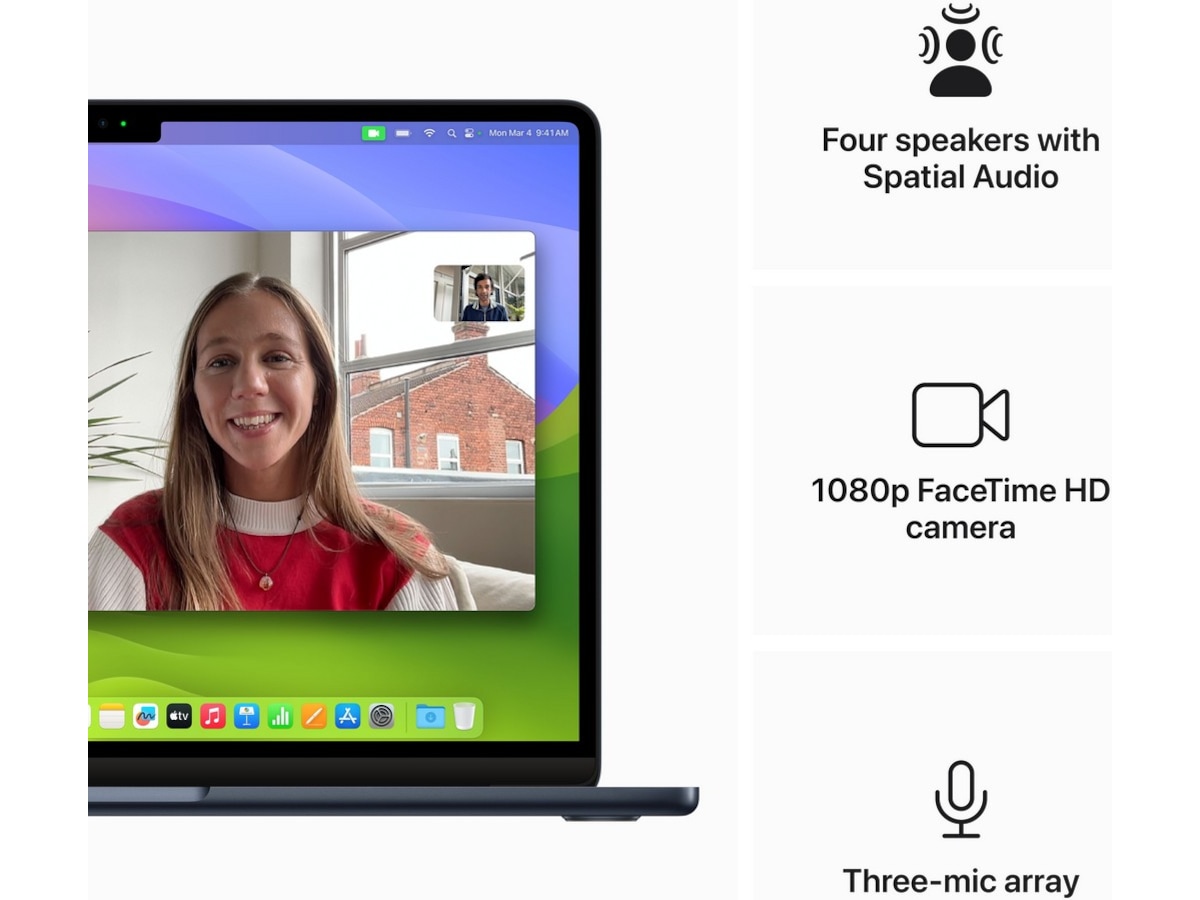Click the 1080p FaceTime HD camera icon
The image size is (1200, 900).
tap(960, 415)
